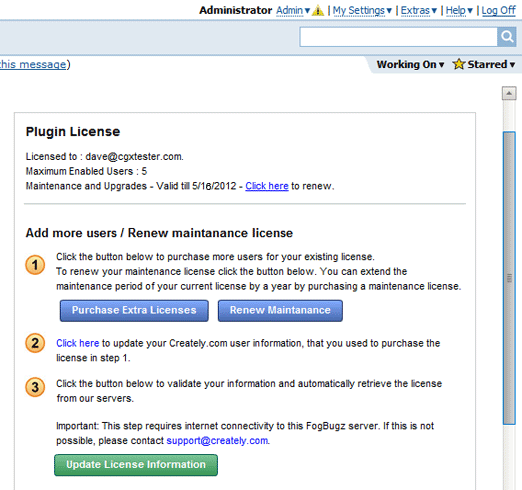
Task: Click the Renew Maintanance button
Action: click(280, 310)
